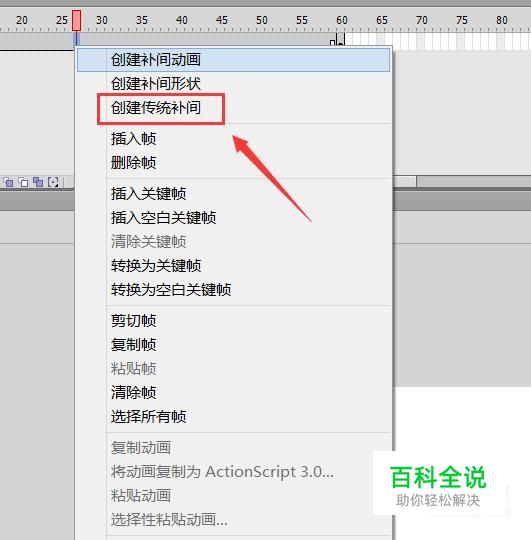The height and width of the screenshot is (540, 531).
Task: Click the greyed 清除关键帧 item
Action: [233, 241]
